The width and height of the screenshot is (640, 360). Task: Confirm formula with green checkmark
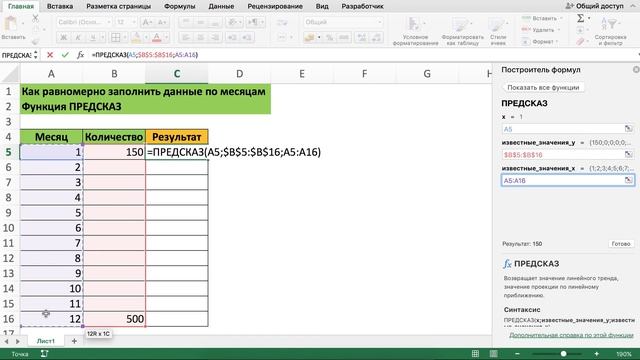pyautogui.click(x=65, y=55)
